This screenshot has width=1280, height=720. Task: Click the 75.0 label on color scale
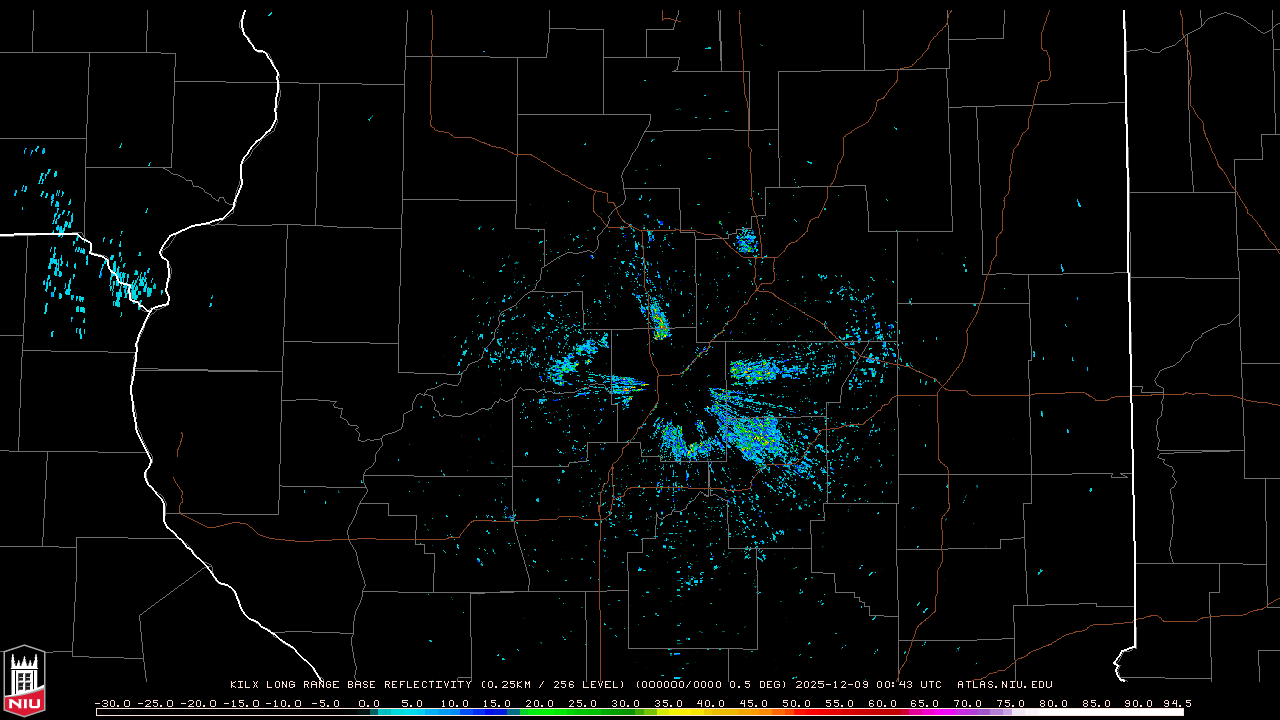pos(1011,703)
